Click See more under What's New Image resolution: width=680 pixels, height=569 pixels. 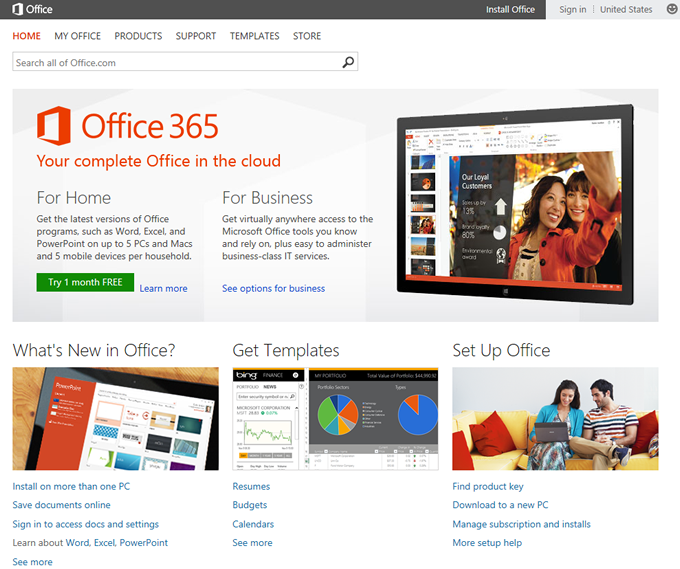coord(33,562)
